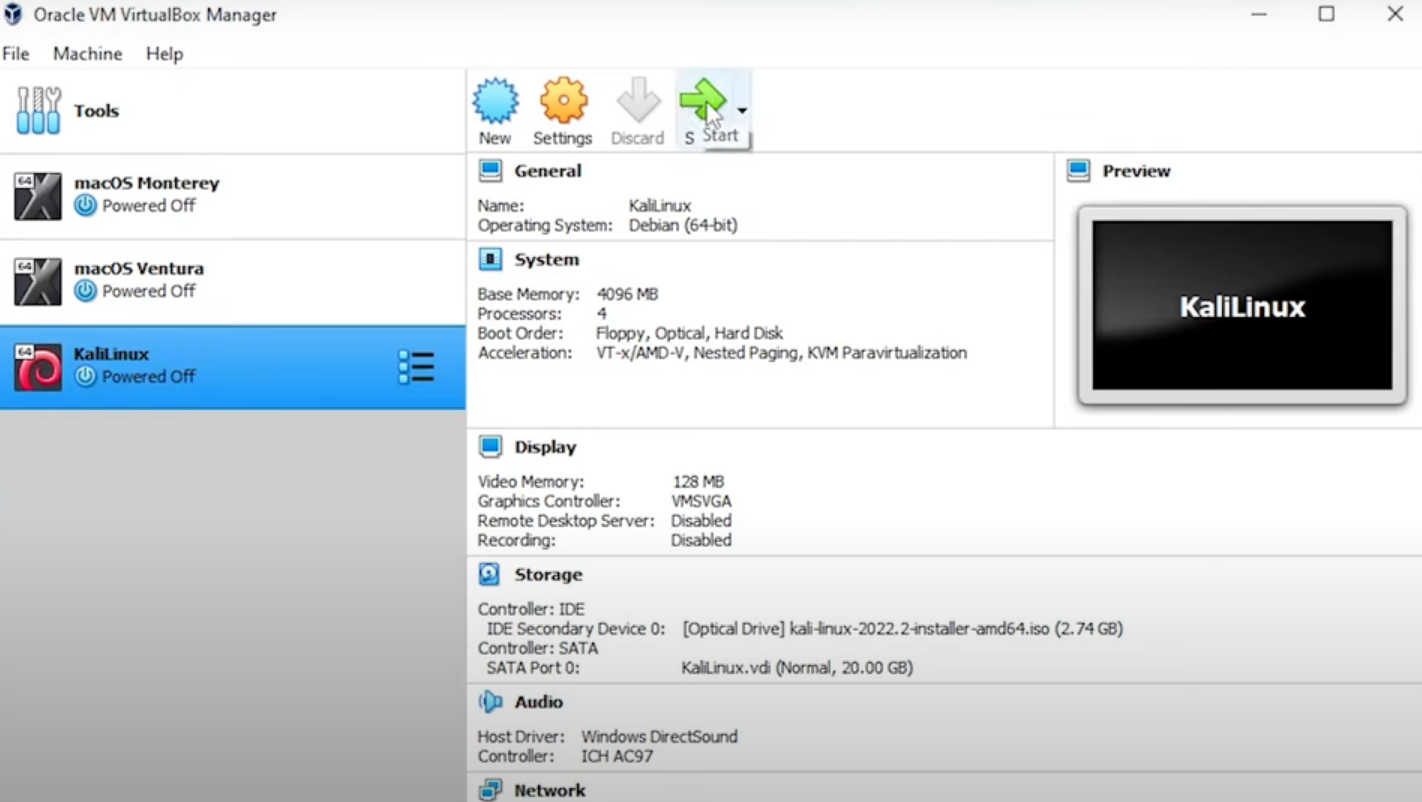This screenshot has height=802, width=1422.
Task: Click the KaliLinux.vdi SATA disk entry
Action: (x=797, y=668)
